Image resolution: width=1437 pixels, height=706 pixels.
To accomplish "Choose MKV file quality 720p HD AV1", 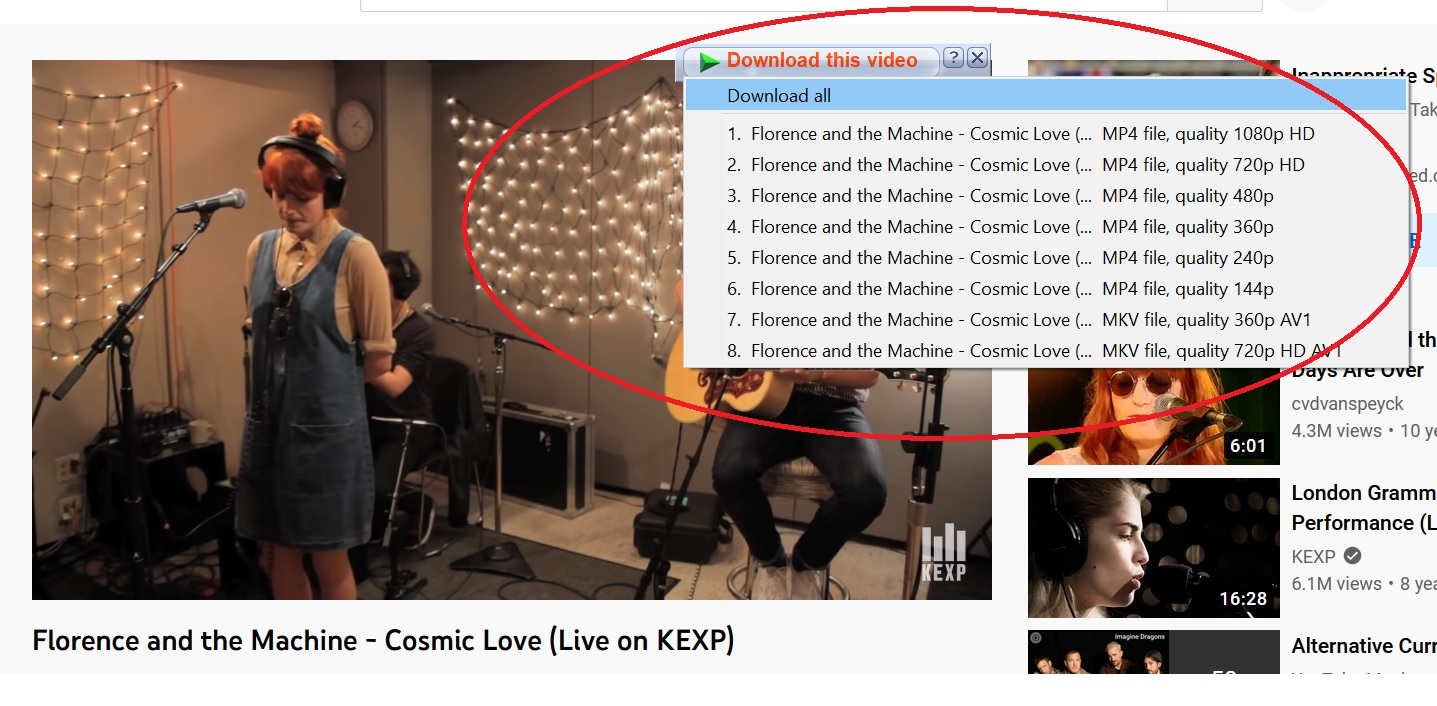I will pyautogui.click(x=1046, y=351).
